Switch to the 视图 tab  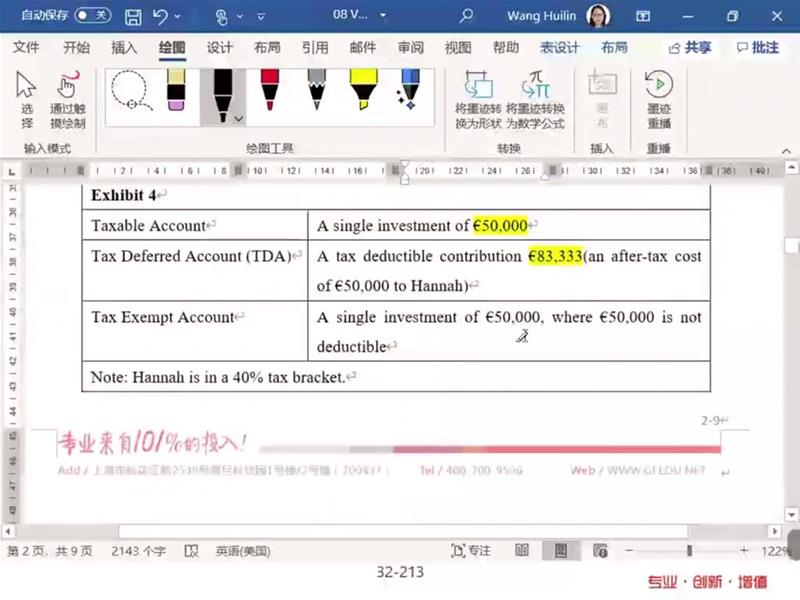(x=458, y=47)
